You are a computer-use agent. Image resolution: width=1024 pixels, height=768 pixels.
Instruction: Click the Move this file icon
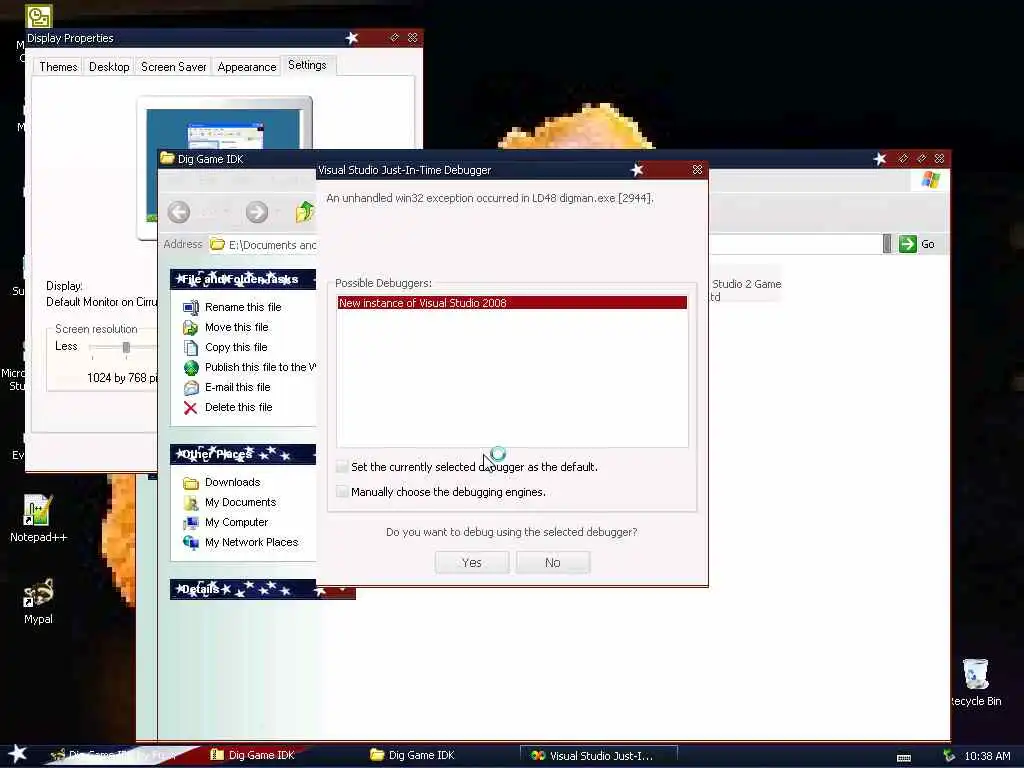click(x=191, y=328)
